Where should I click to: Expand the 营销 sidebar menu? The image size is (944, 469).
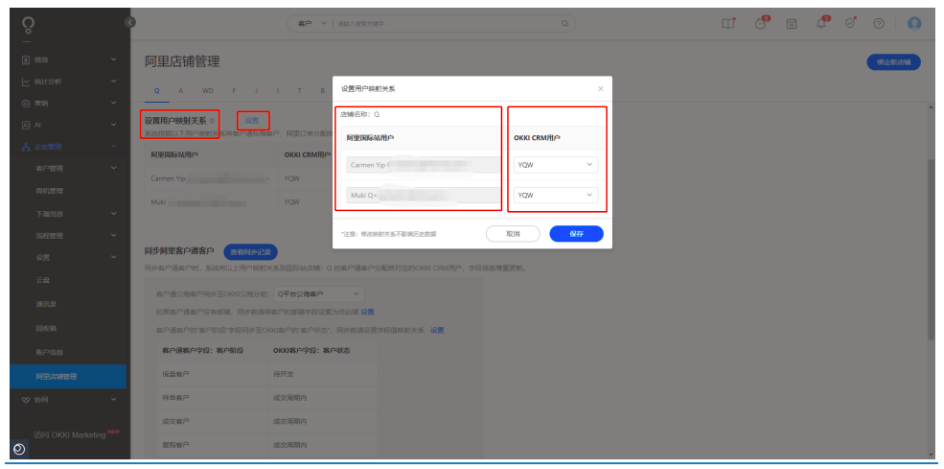point(114,103)
